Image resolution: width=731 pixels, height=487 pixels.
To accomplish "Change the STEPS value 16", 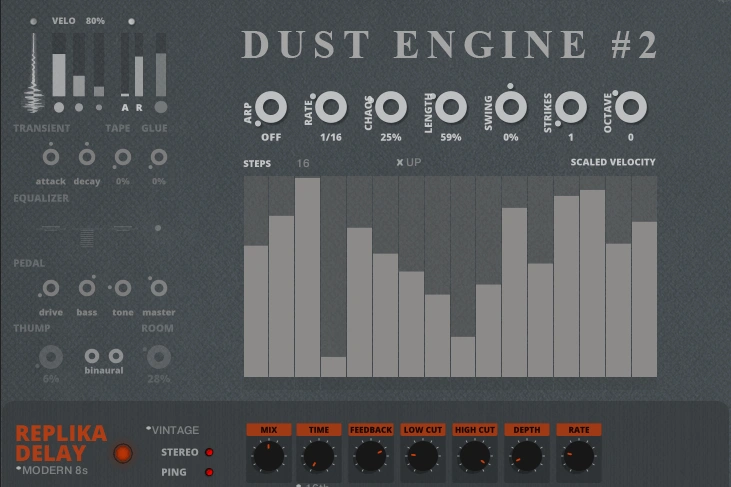I will point(303,163).
